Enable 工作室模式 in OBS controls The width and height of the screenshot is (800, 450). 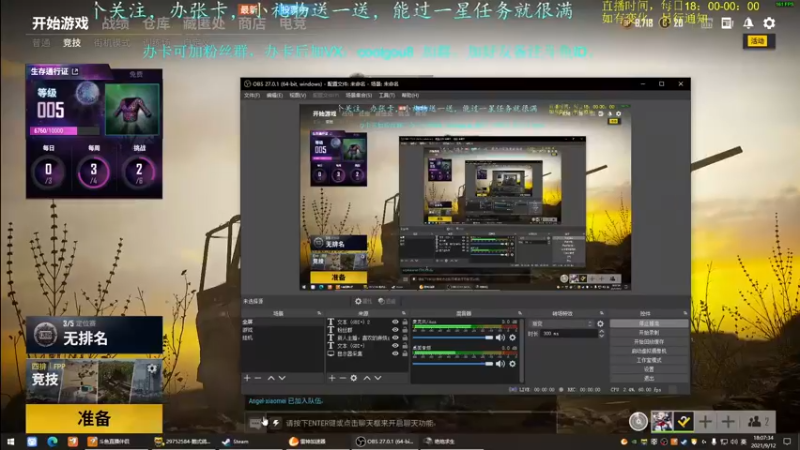648,360
